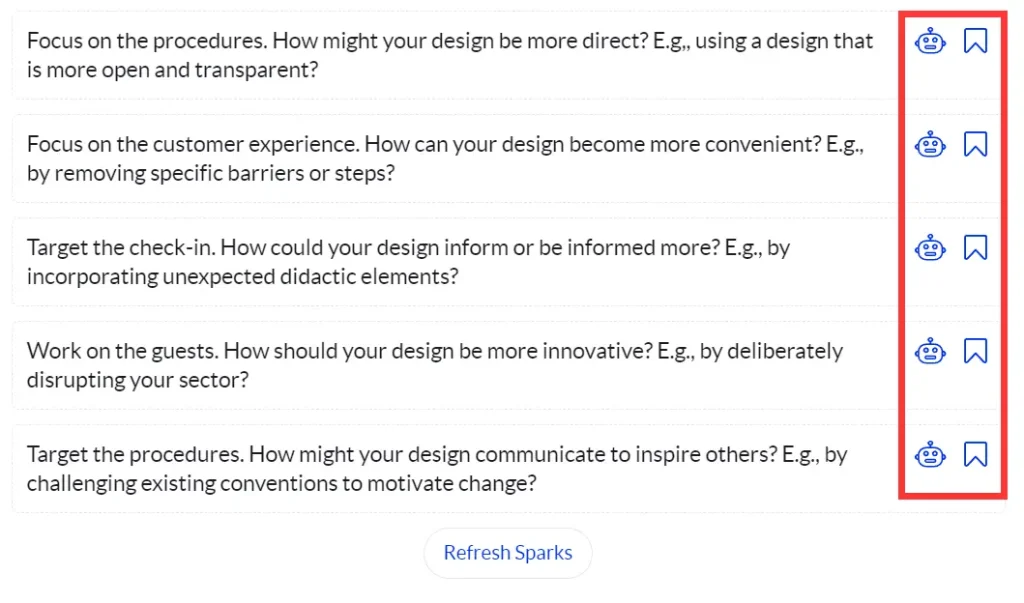The width and height of the screenshot is (1024, 603).
Task: Click the bookmark icon on the procedures spark
Action: tap(976, 41)
